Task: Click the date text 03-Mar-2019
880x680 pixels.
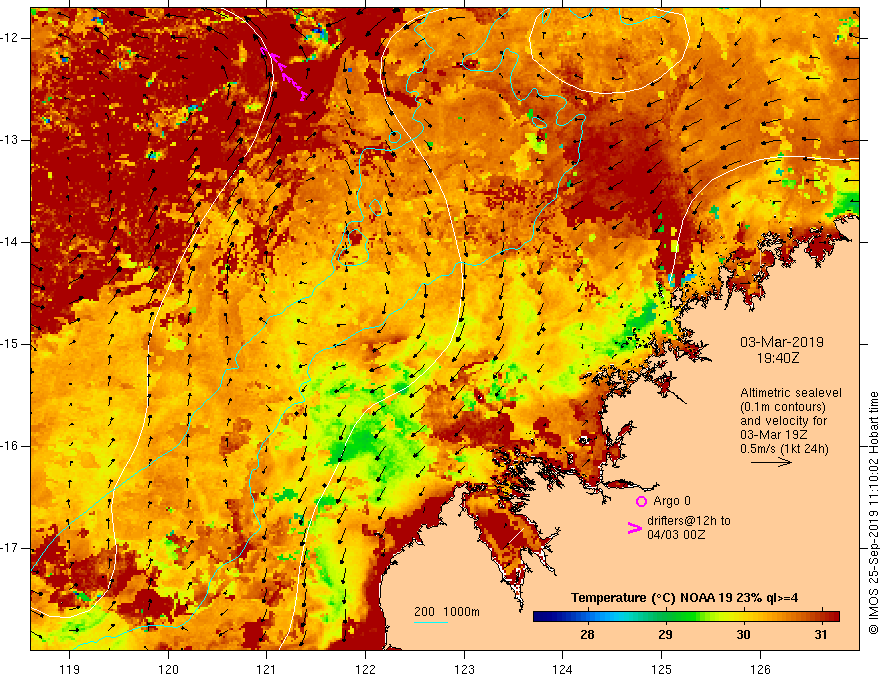Action: [782, 342]
